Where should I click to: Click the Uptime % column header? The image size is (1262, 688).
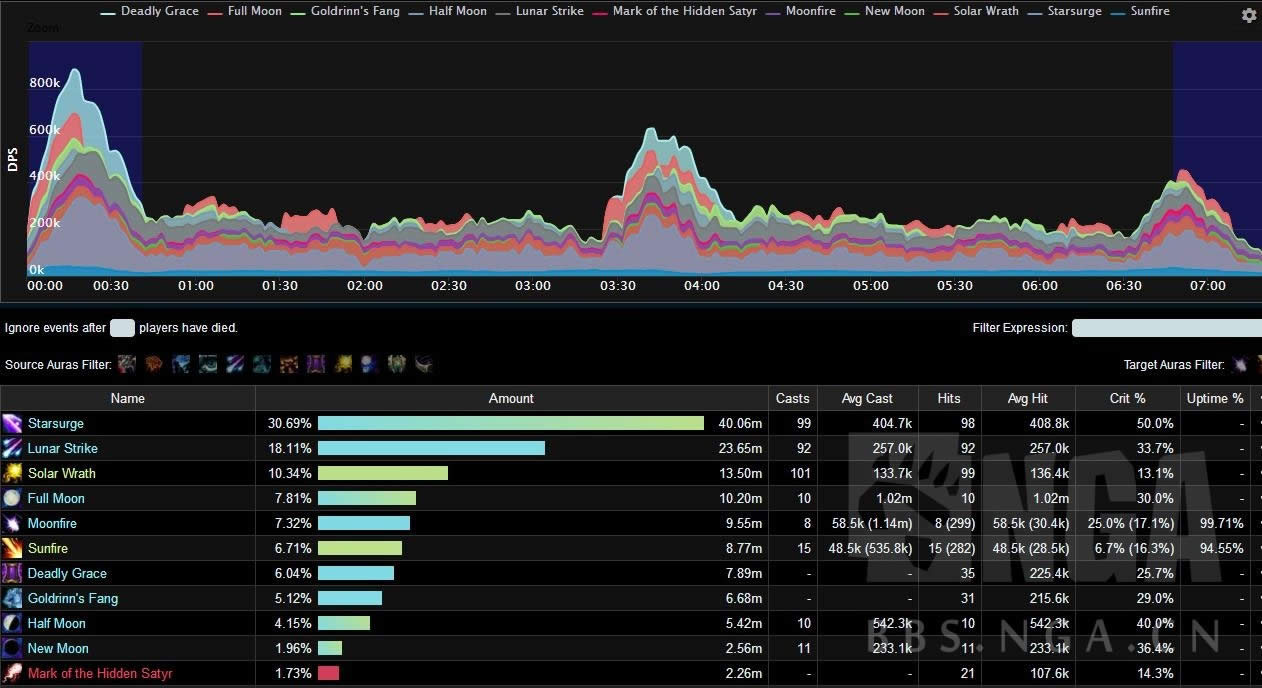click(x=1215, y=398)
